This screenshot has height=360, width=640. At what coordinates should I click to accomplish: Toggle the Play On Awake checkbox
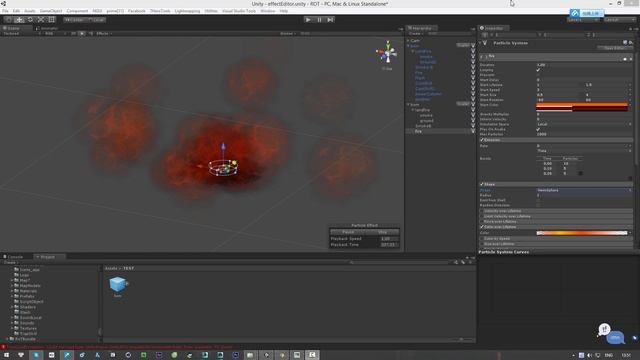tap(538, 129)
